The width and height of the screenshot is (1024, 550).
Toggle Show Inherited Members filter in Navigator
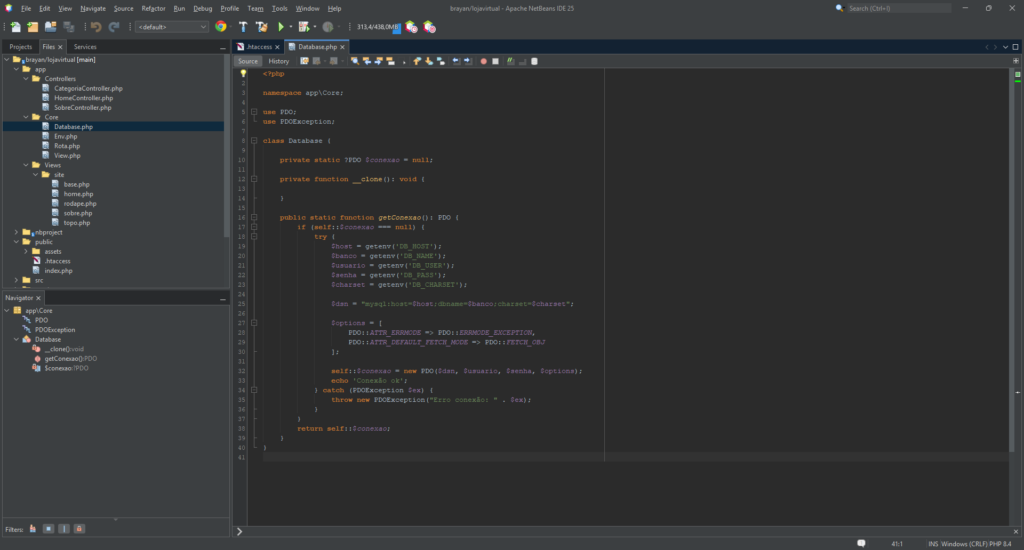(x=33, y=529)
